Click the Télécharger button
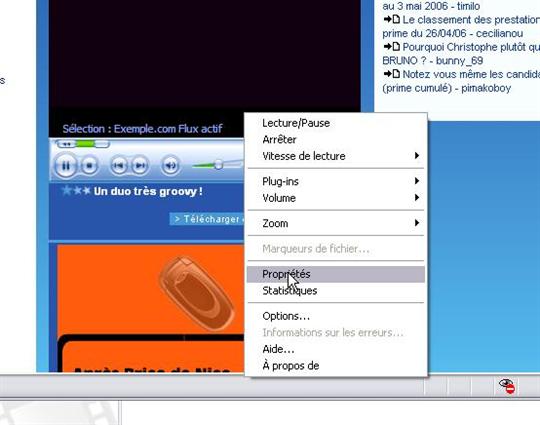Screen dimensions: 540x425 click(x=207, y=219)
